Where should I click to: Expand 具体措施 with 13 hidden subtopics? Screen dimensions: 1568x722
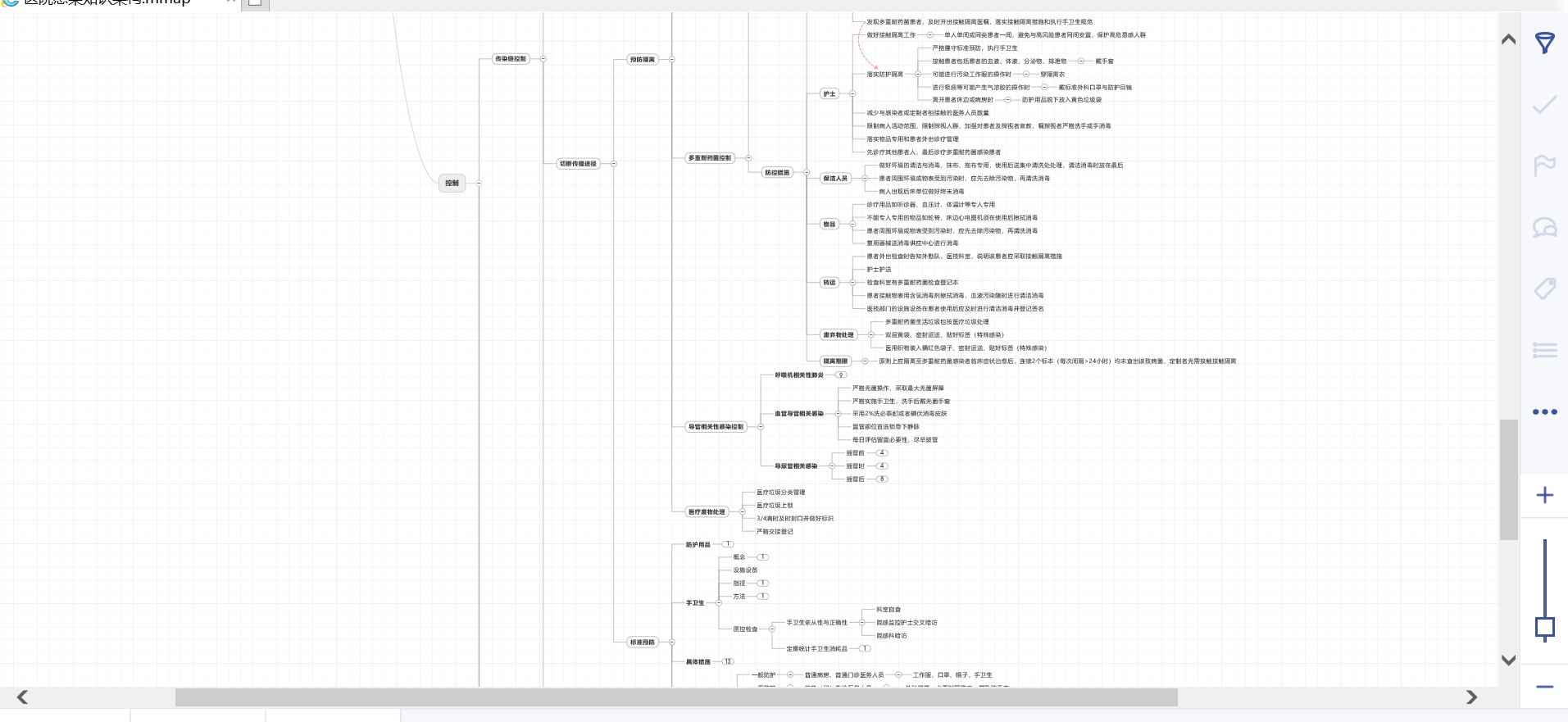[x=728, y=661]
